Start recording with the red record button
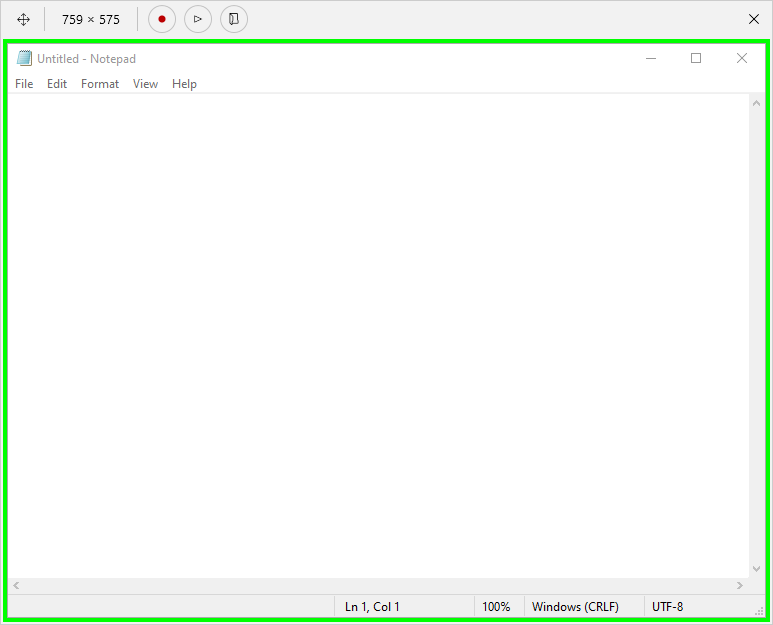The height and width of the screenshot is (625, 773). click(x=162, y=19)
